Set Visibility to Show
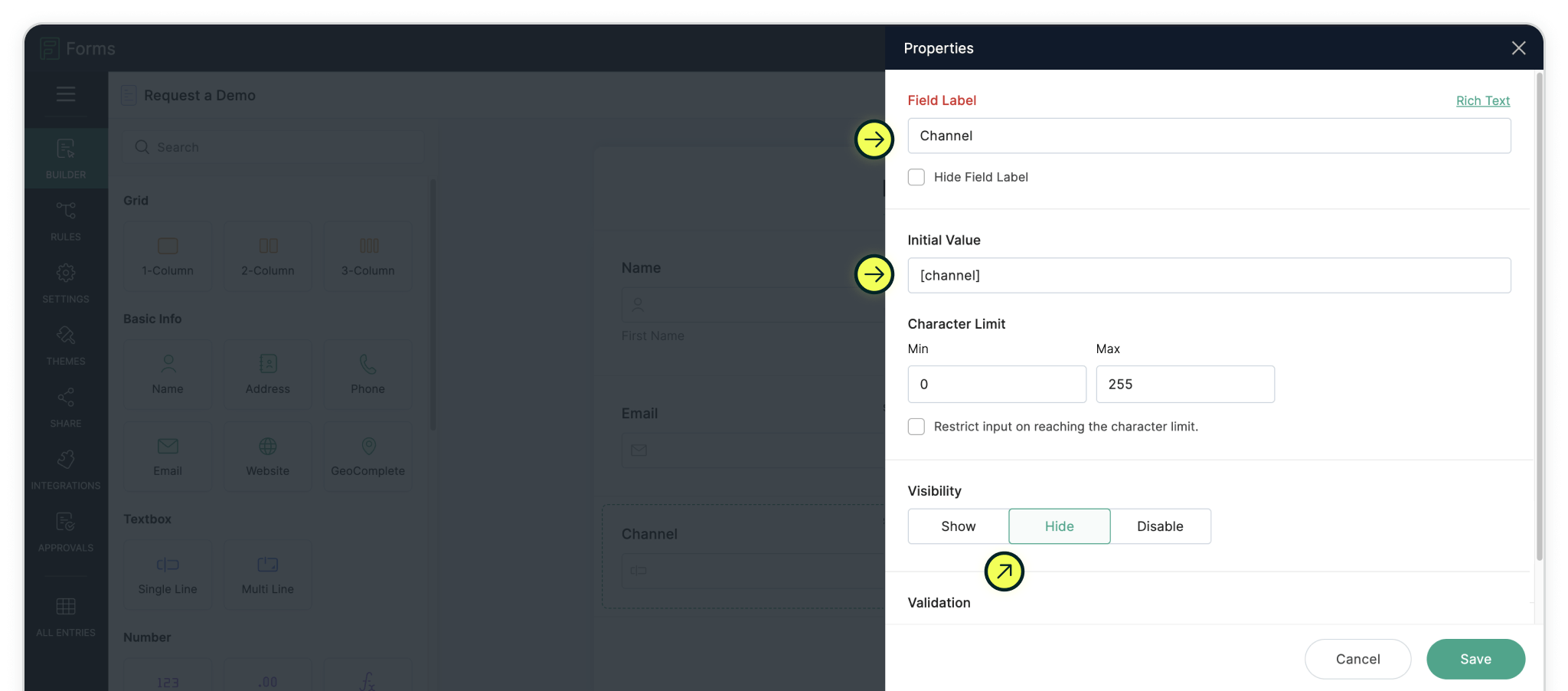 (959, 526)
